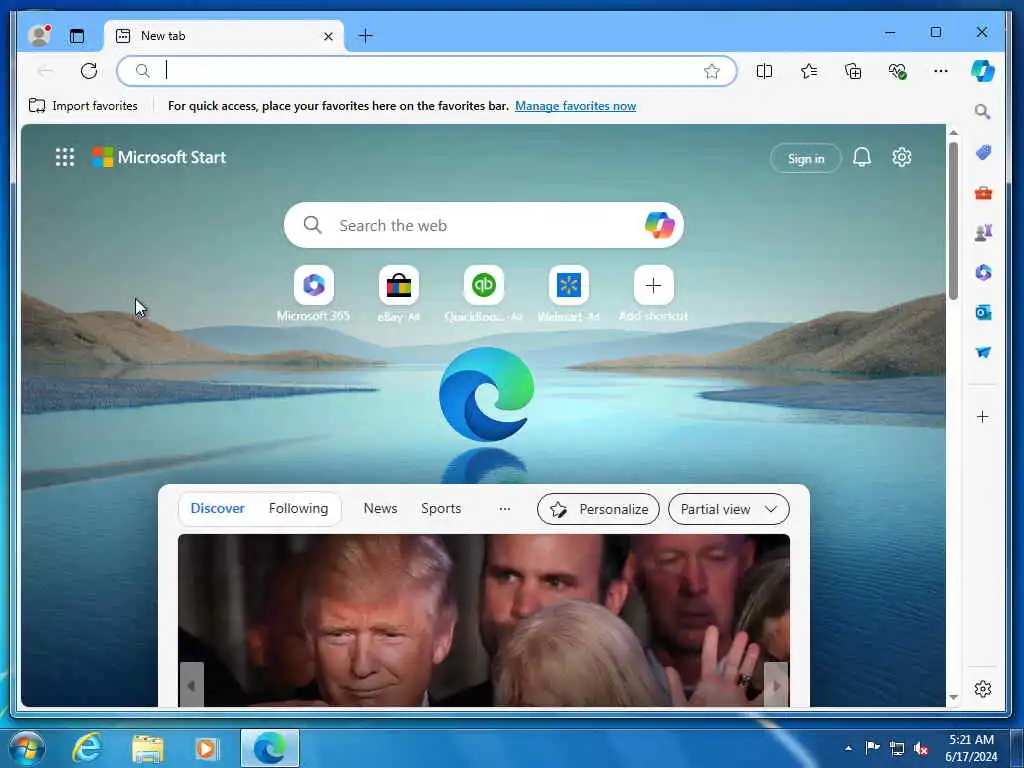Open a new tab with plus button
The image size is (1024, 768).
click(366, 36)
